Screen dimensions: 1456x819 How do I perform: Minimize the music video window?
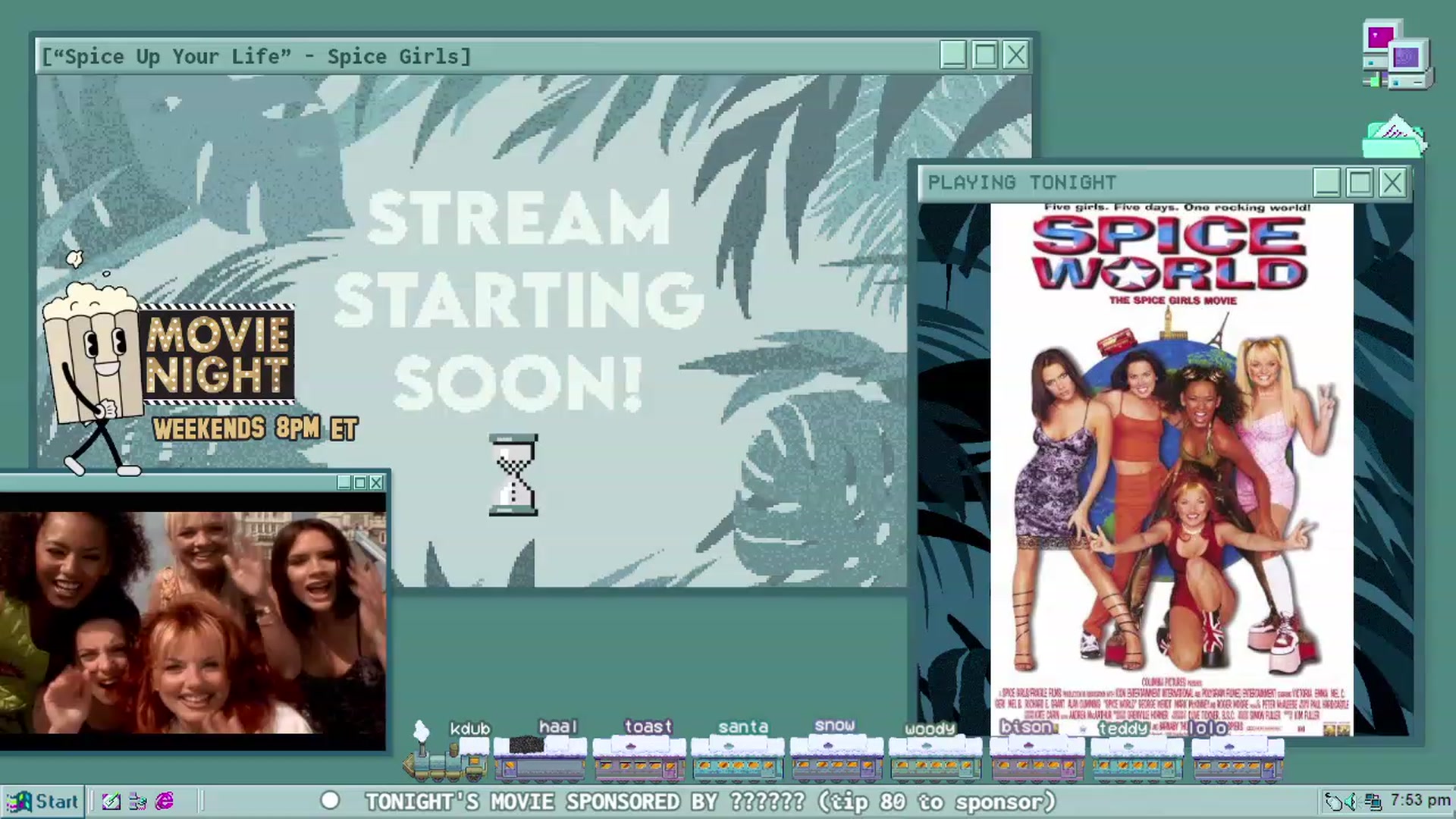pos(344,482)
